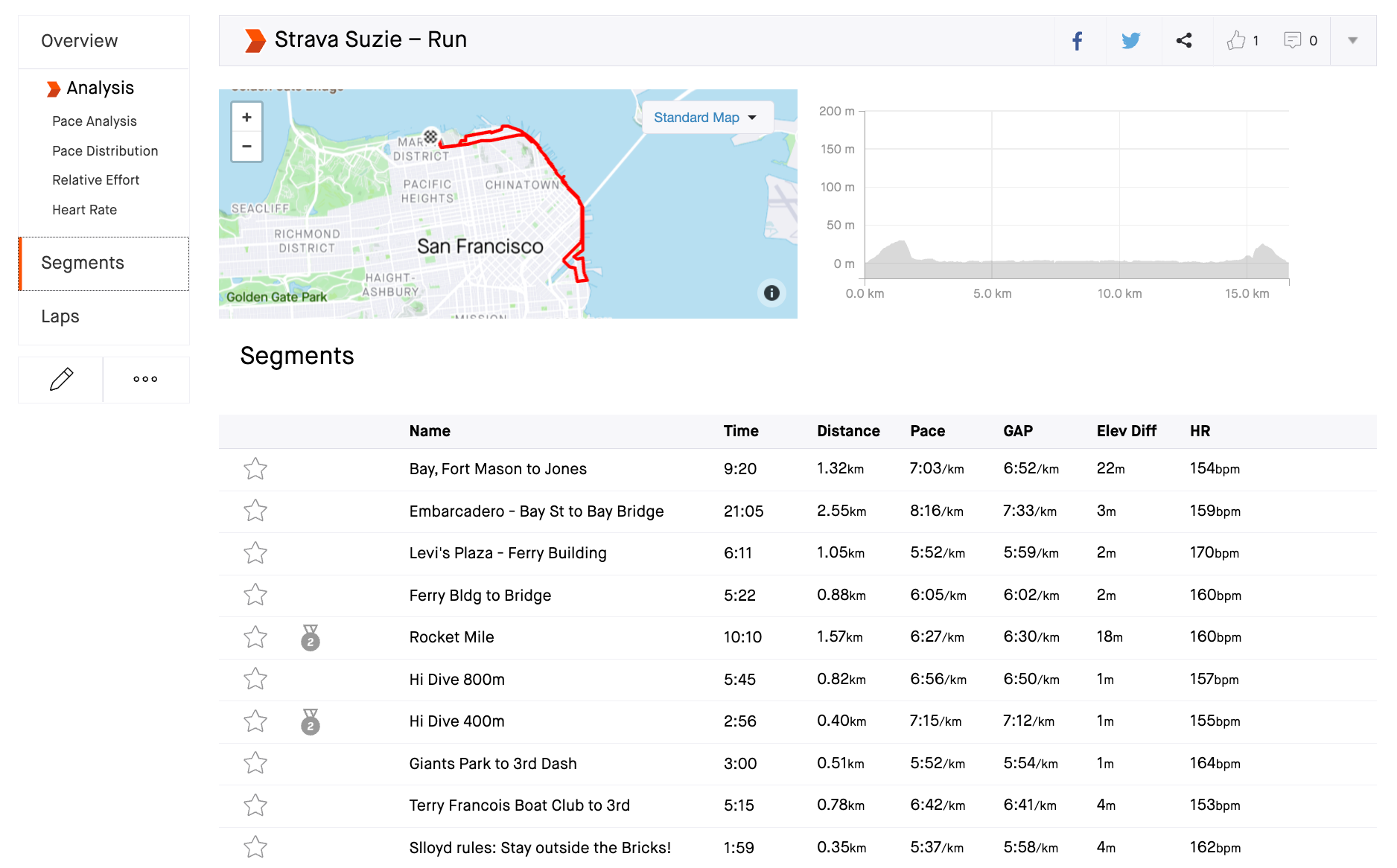Open comments via the speech bubble icon
Viewport: 1397px width, 868px height.
[x=1294, y=40]
